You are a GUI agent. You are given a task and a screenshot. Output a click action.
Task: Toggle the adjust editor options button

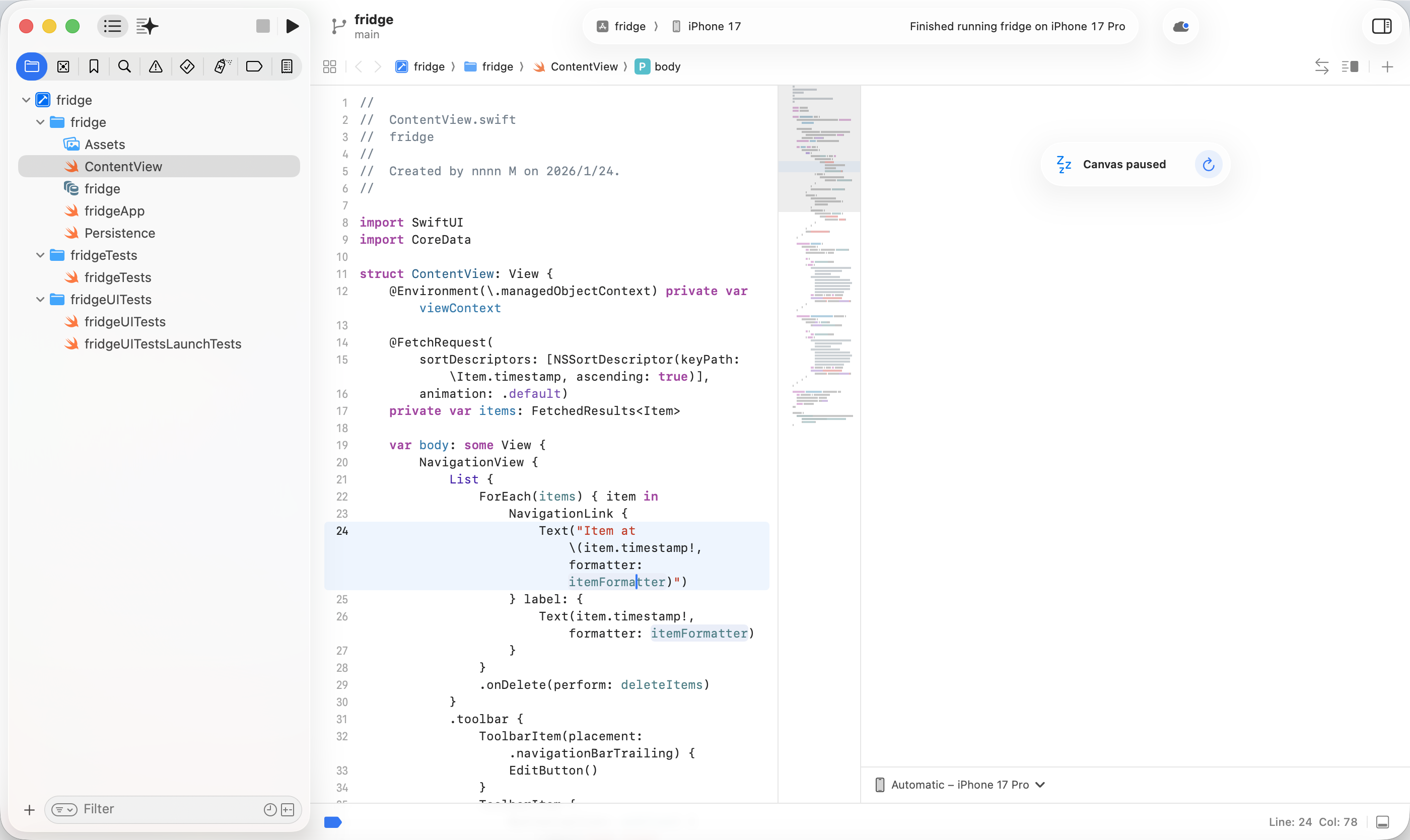click(1350, 67)
